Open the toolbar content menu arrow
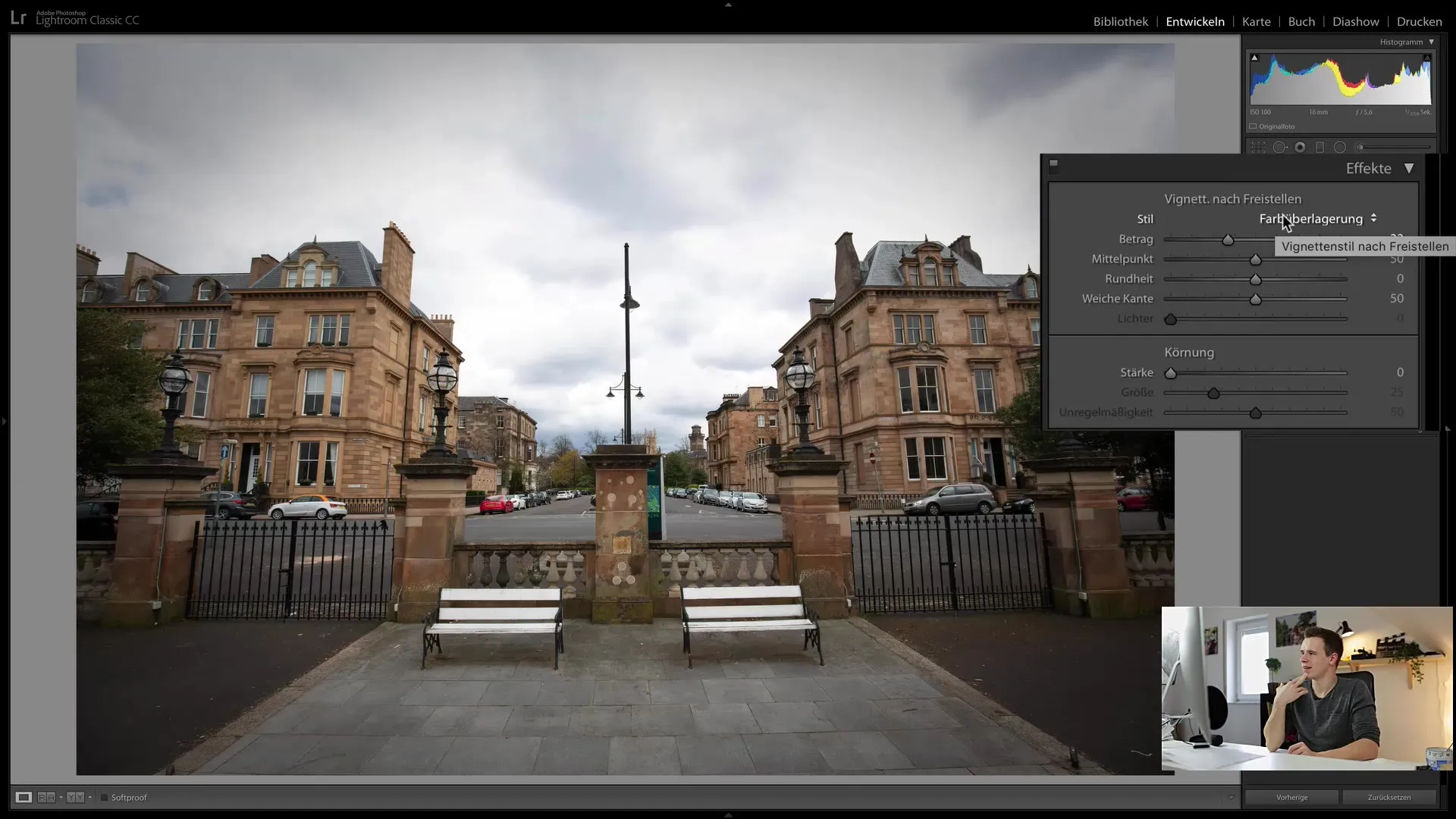 1231,797
